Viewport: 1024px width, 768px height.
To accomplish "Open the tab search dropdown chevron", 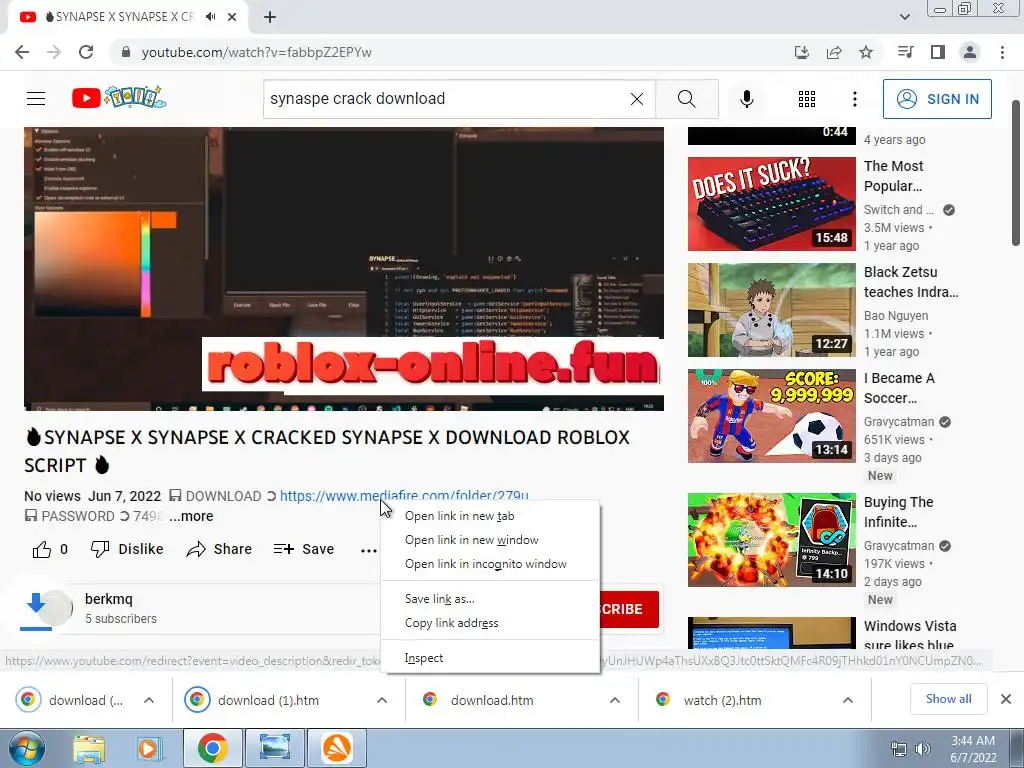I will pos(904,17).
